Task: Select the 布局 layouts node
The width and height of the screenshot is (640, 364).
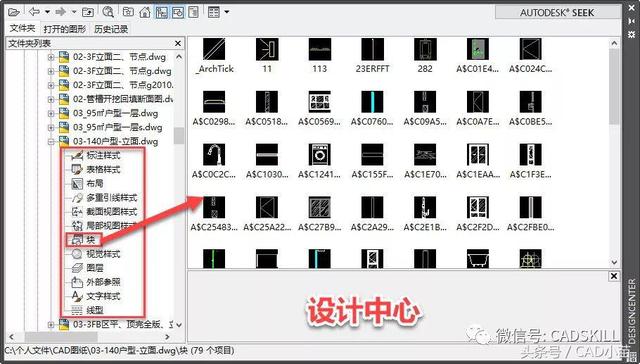Action: [95, 184]
